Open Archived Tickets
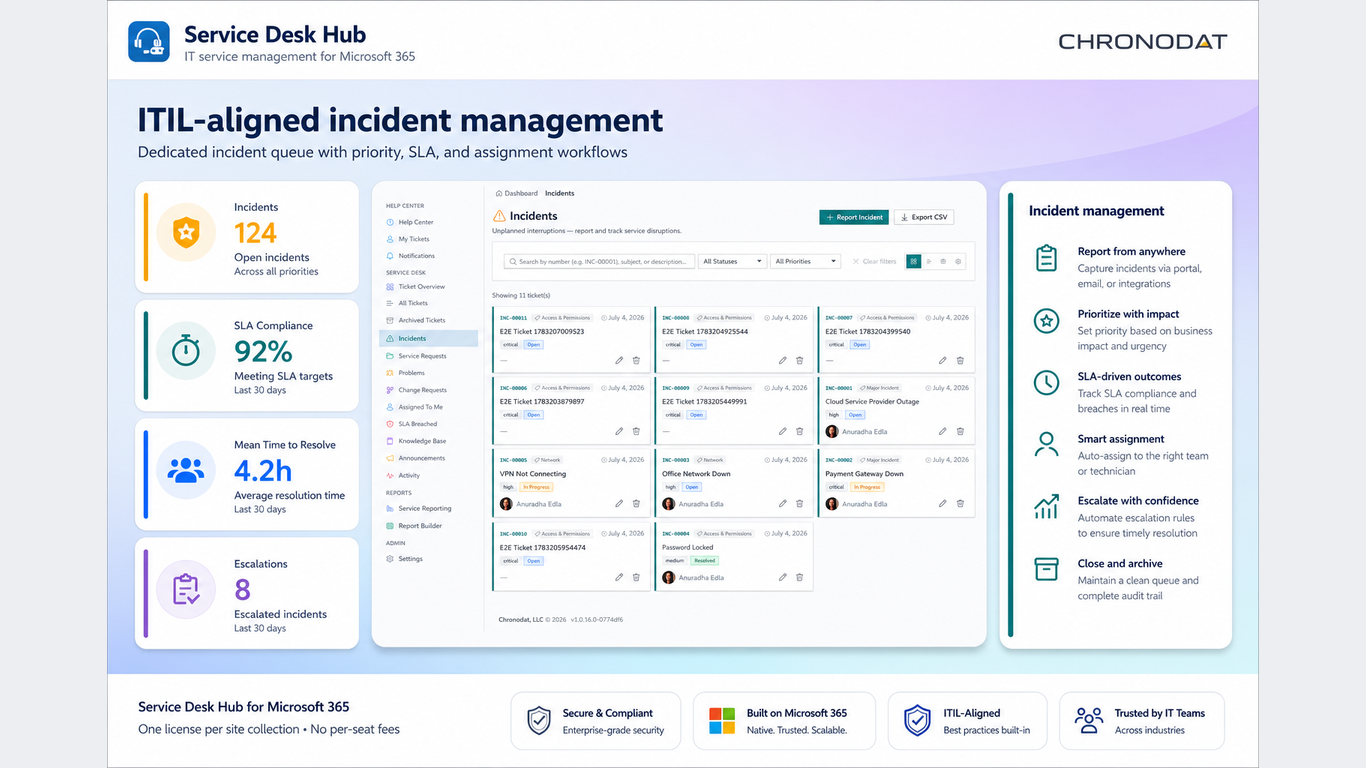This screenshot has height=768, width=1366. pos(416,320)
